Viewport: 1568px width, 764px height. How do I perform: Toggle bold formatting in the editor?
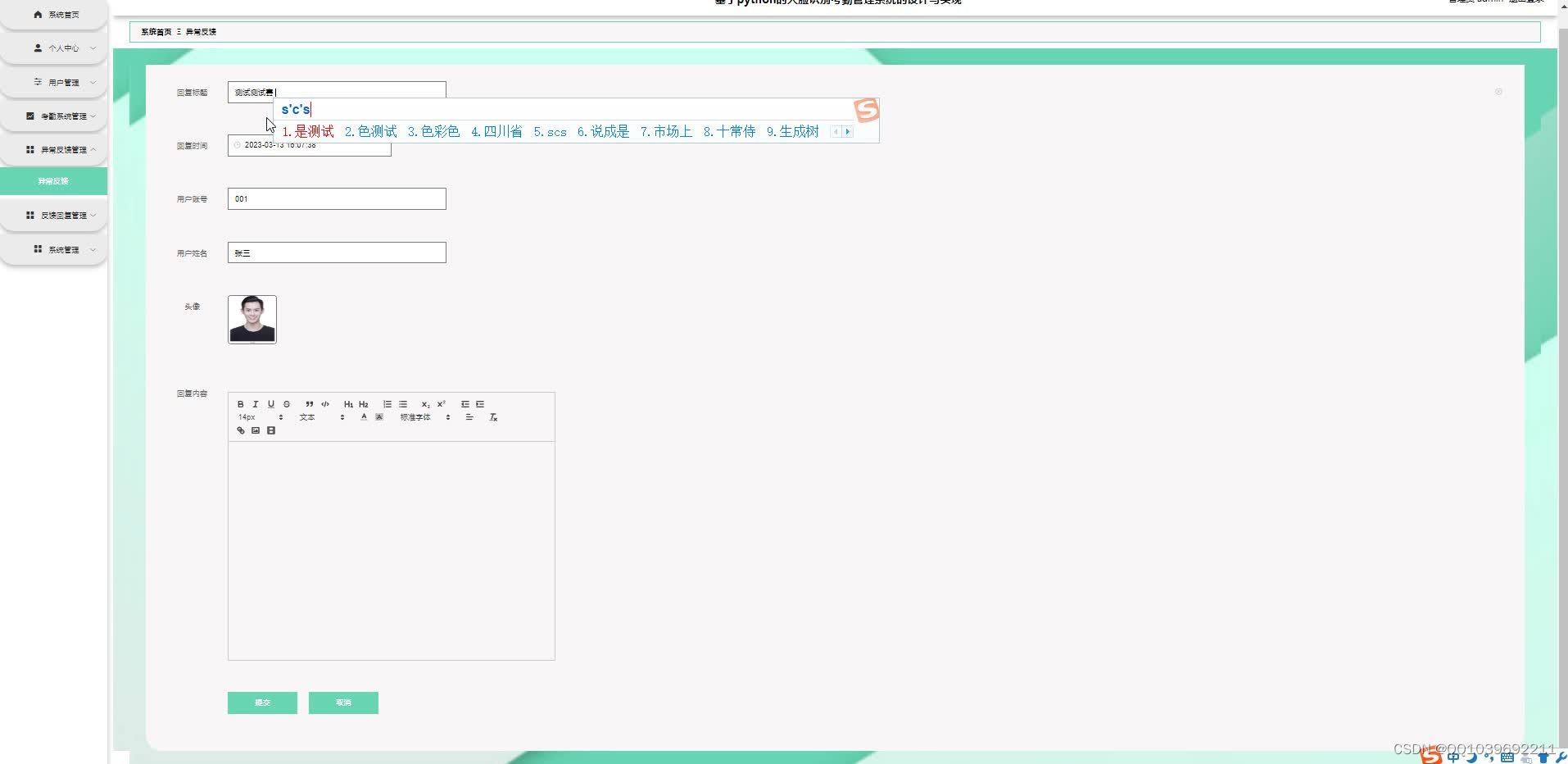point(240,404)
